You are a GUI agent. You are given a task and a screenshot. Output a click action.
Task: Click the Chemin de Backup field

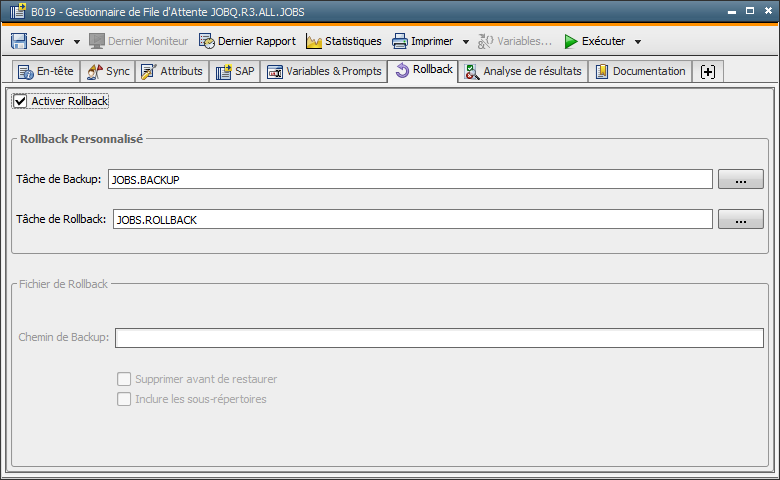click(439, 338)
